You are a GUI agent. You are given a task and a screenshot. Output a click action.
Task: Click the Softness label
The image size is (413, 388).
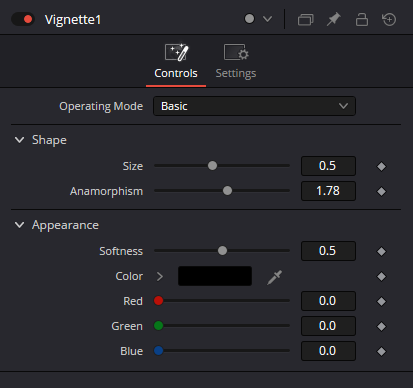click(x=121, y=251)
